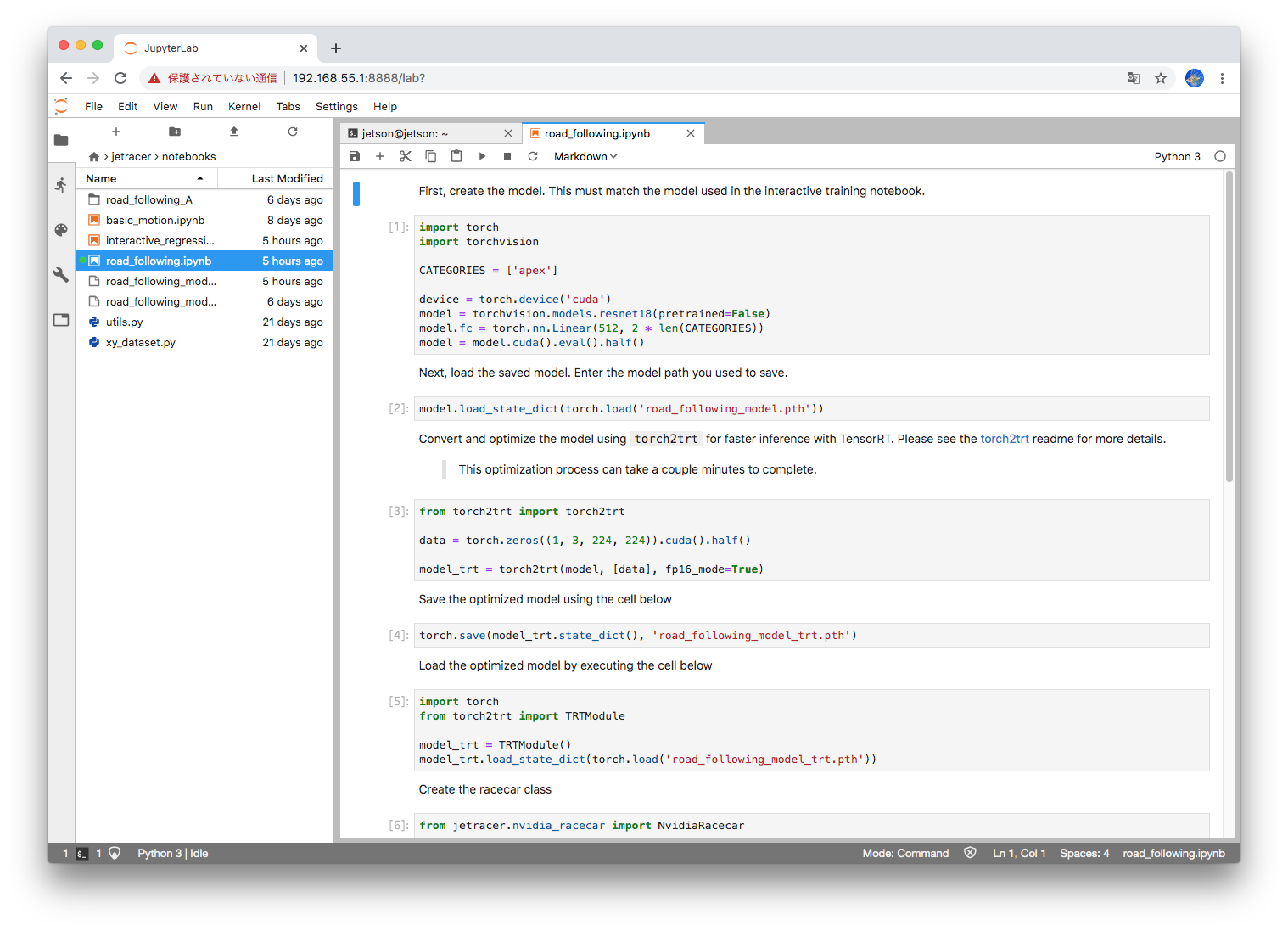Open the Running Terminals and Kernels panel
Image resolution: width=1288 pixels, height=931 pixels.
[x=61, y=185]
